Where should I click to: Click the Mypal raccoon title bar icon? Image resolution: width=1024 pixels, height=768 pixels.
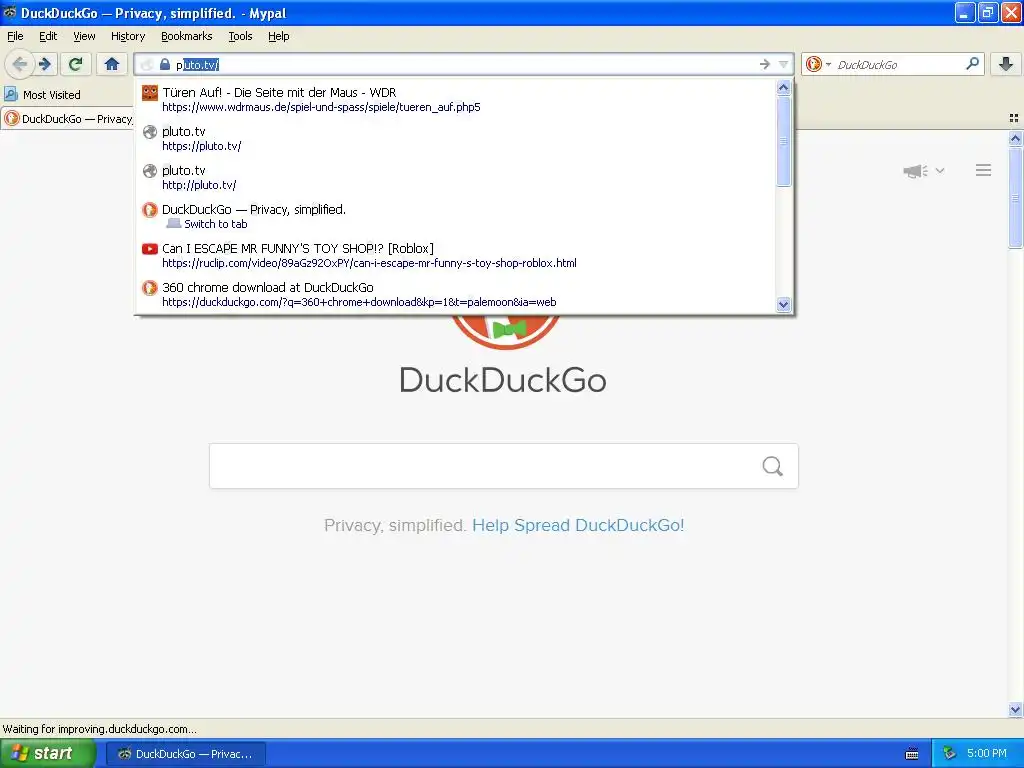tap(9, 12)
